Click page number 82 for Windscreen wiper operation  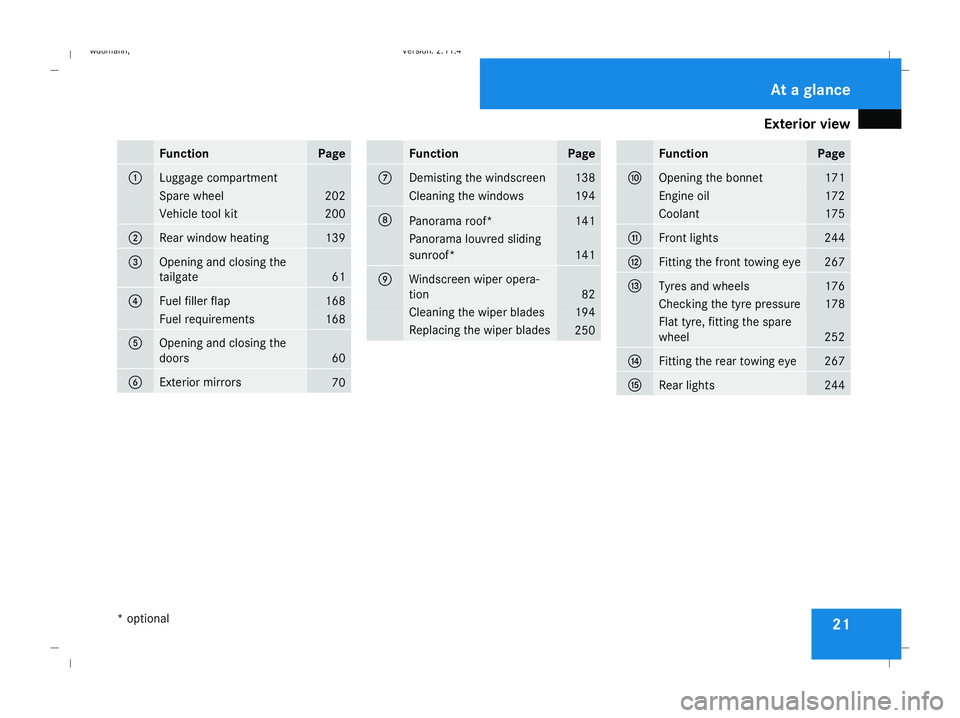588,294
